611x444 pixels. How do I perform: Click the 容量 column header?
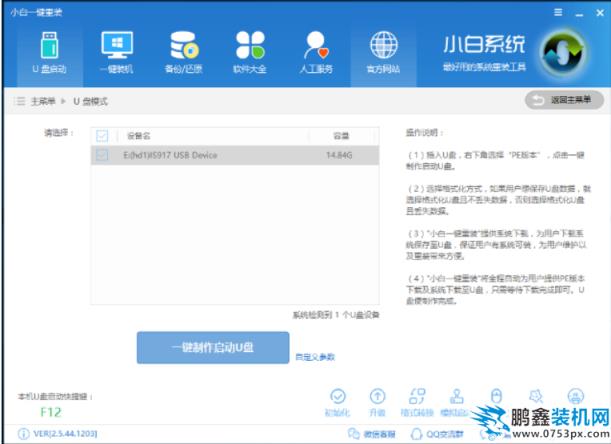click(341, 136)
